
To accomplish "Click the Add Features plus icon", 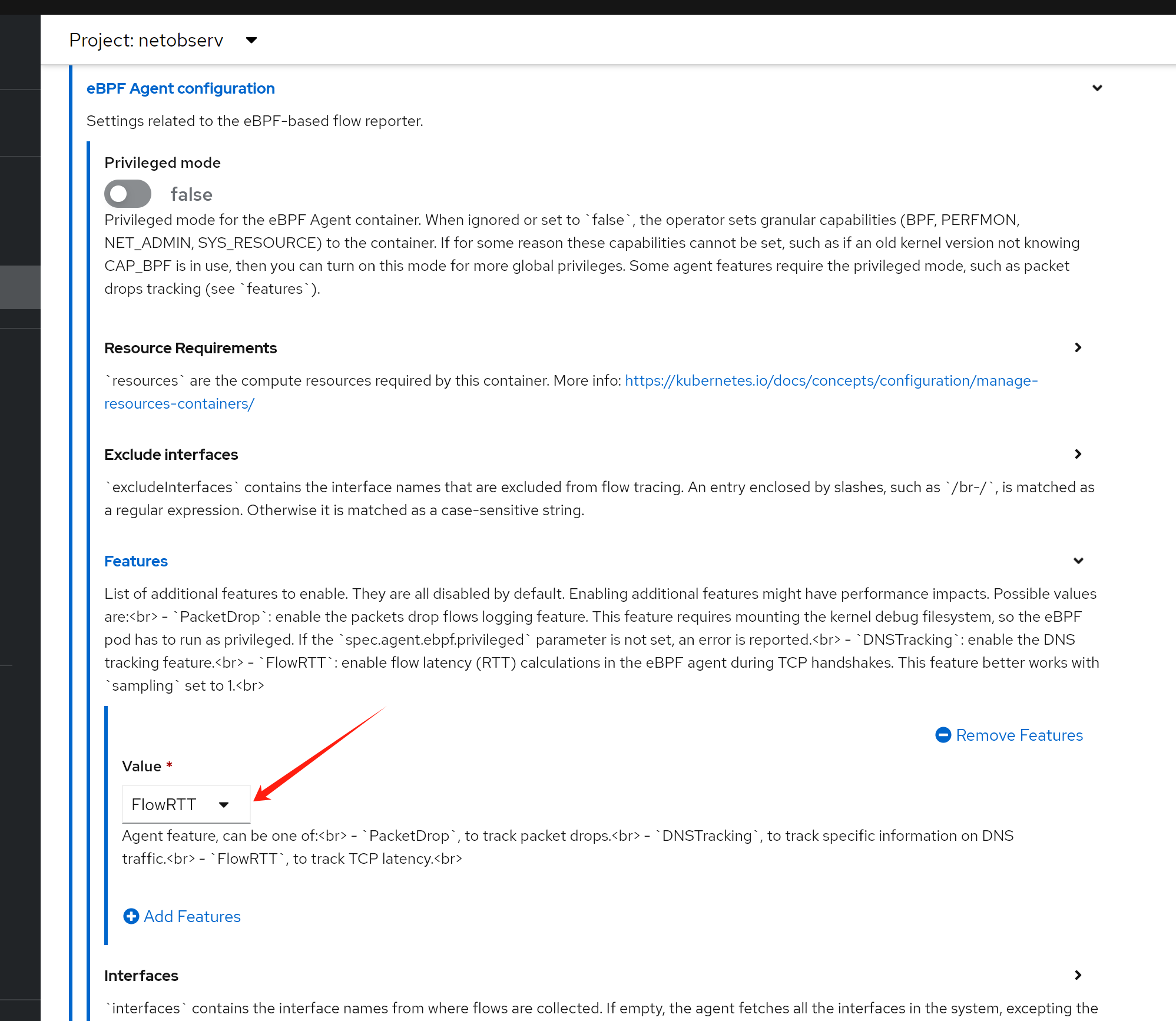I will coord(131,916).
